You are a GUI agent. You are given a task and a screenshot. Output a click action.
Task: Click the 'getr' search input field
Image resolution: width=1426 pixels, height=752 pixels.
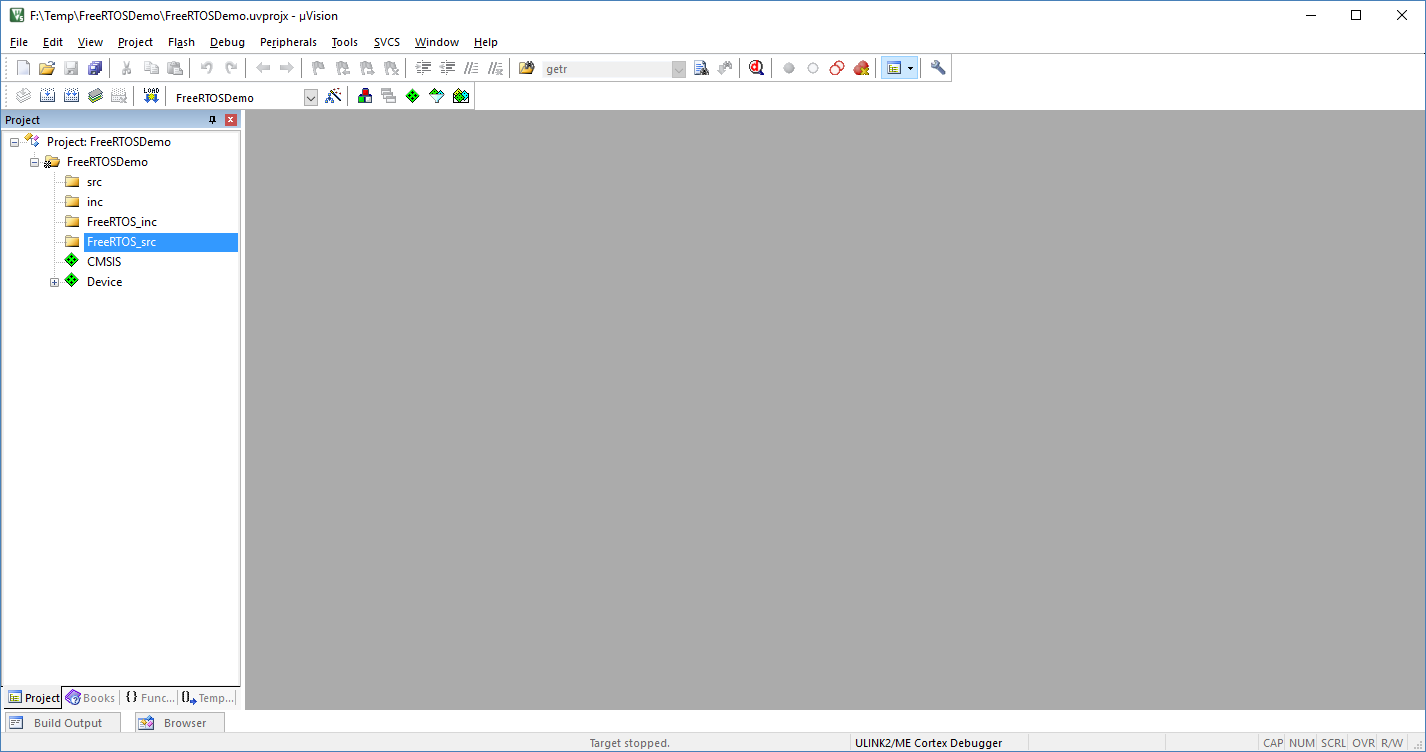click(607, 69)
